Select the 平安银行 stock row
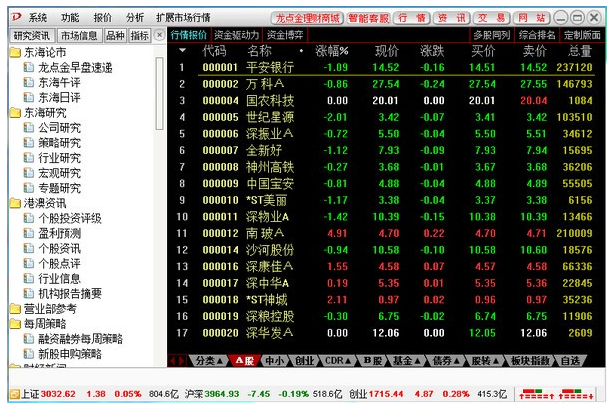The width and height of the screenshot is (613, 413). pos(385,67)
